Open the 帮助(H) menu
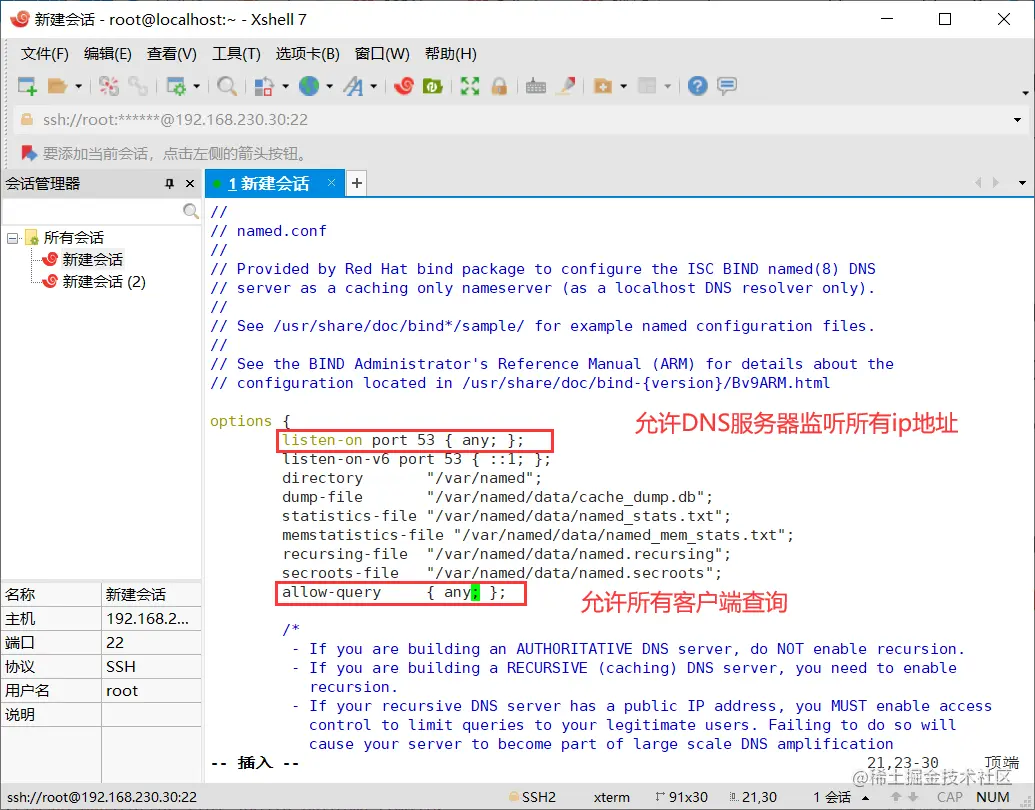Screen dimensions: 1035x810 click(451, 53)
